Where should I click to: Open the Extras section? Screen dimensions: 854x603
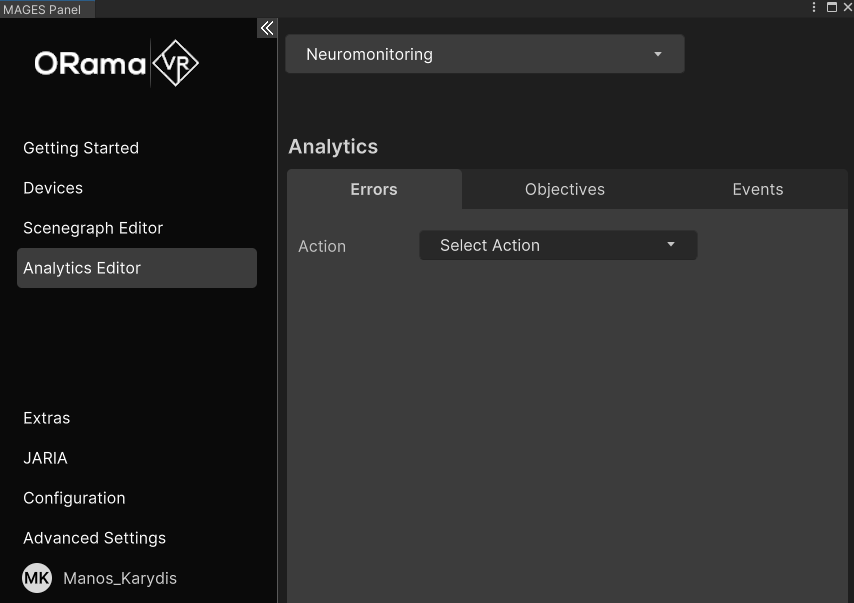47,418
